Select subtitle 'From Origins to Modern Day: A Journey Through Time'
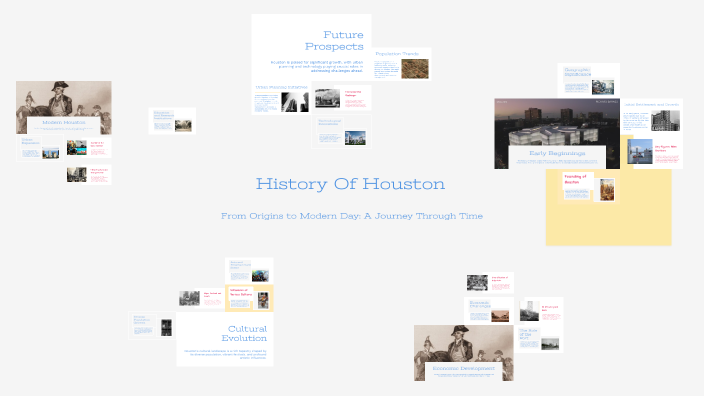Screen dimensions: 704x396 (352, 216)
